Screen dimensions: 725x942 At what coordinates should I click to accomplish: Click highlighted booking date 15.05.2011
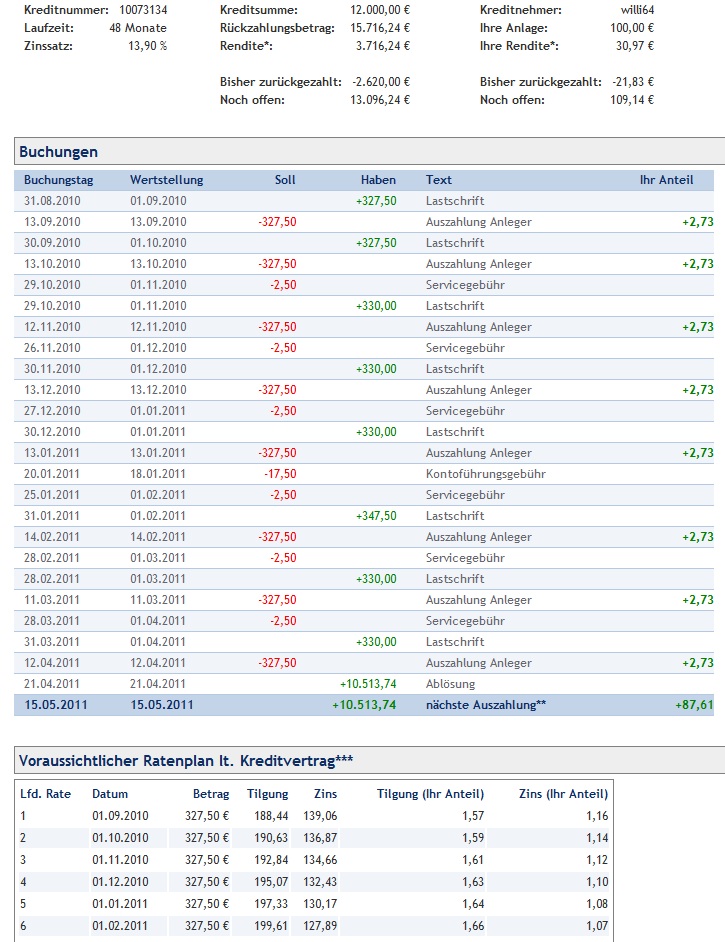[x=55, y=705]
